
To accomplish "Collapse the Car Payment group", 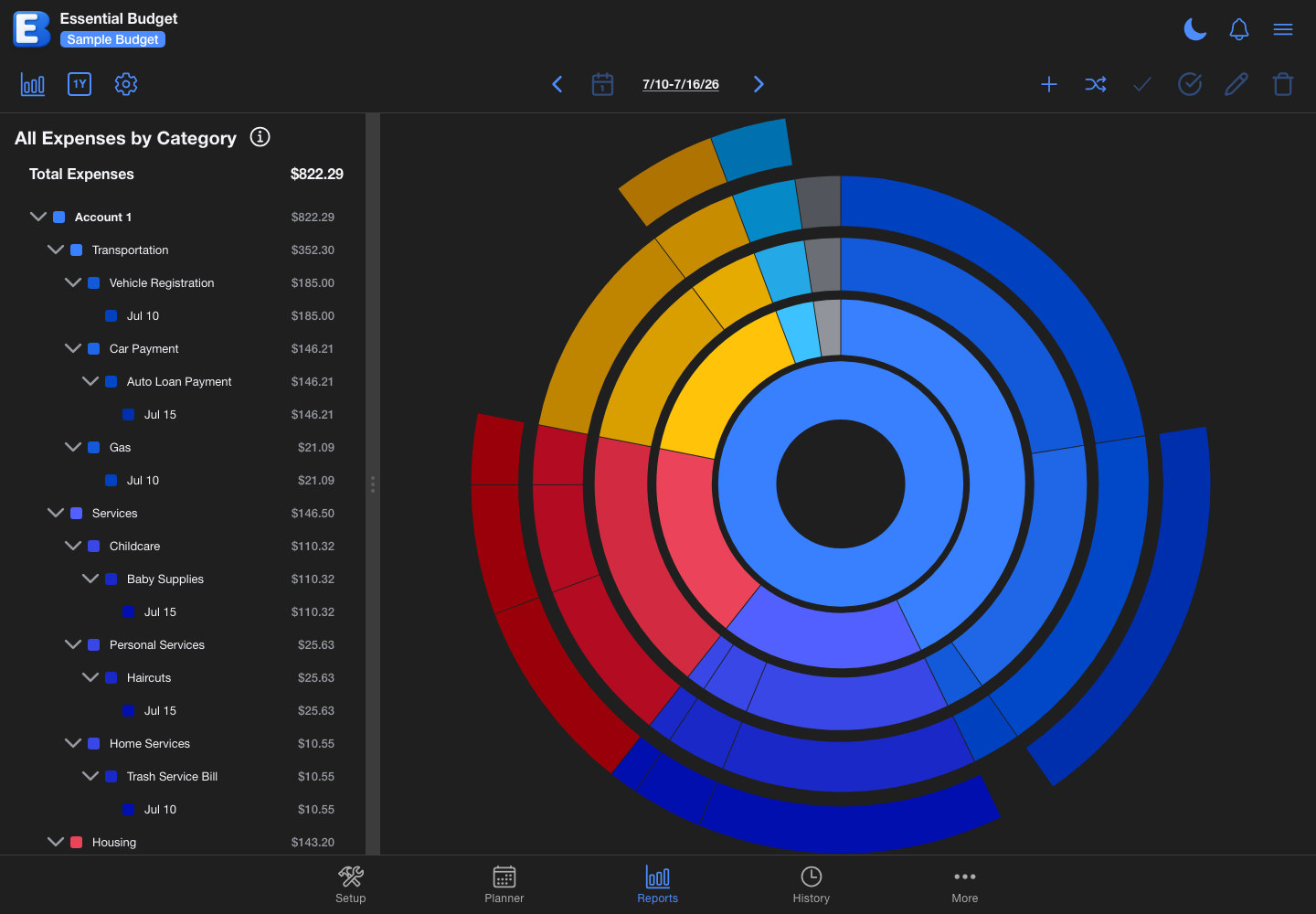I will coord(73,348).
